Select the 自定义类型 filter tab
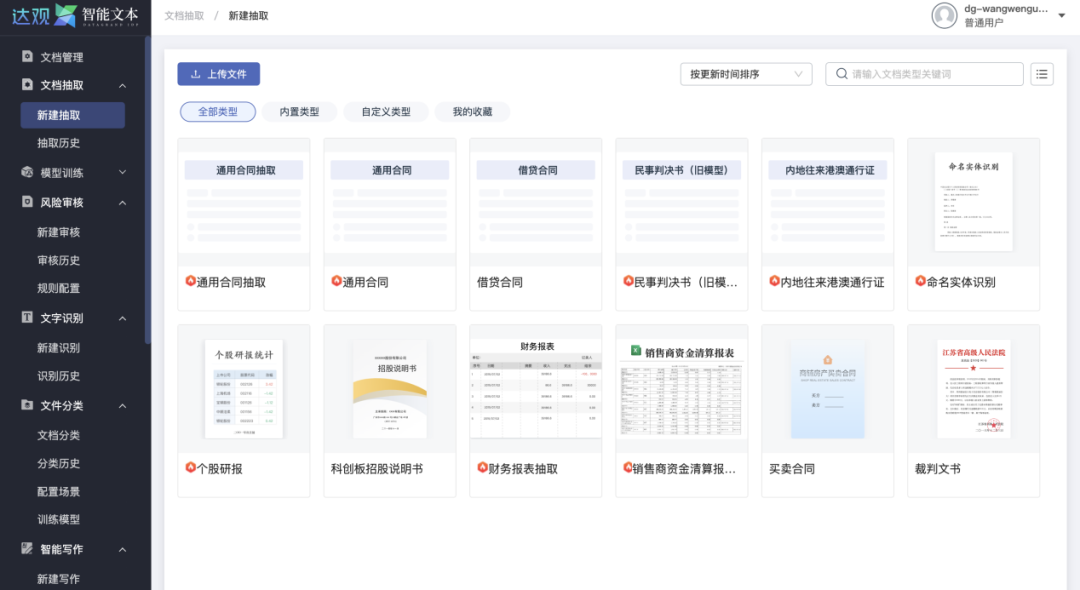 [x=386, y=112]
